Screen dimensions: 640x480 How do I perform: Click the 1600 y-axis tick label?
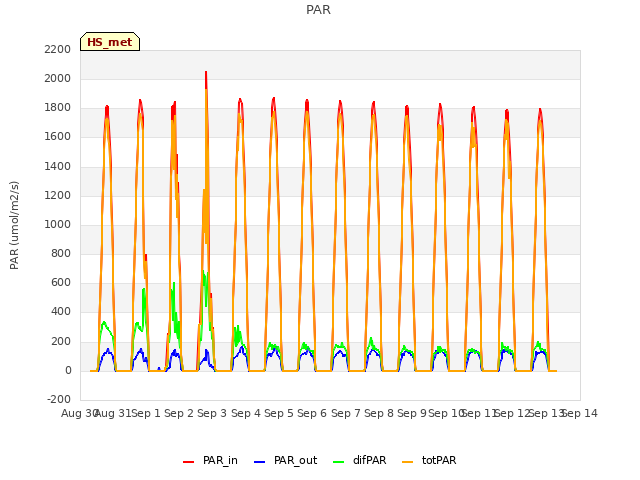58,137
